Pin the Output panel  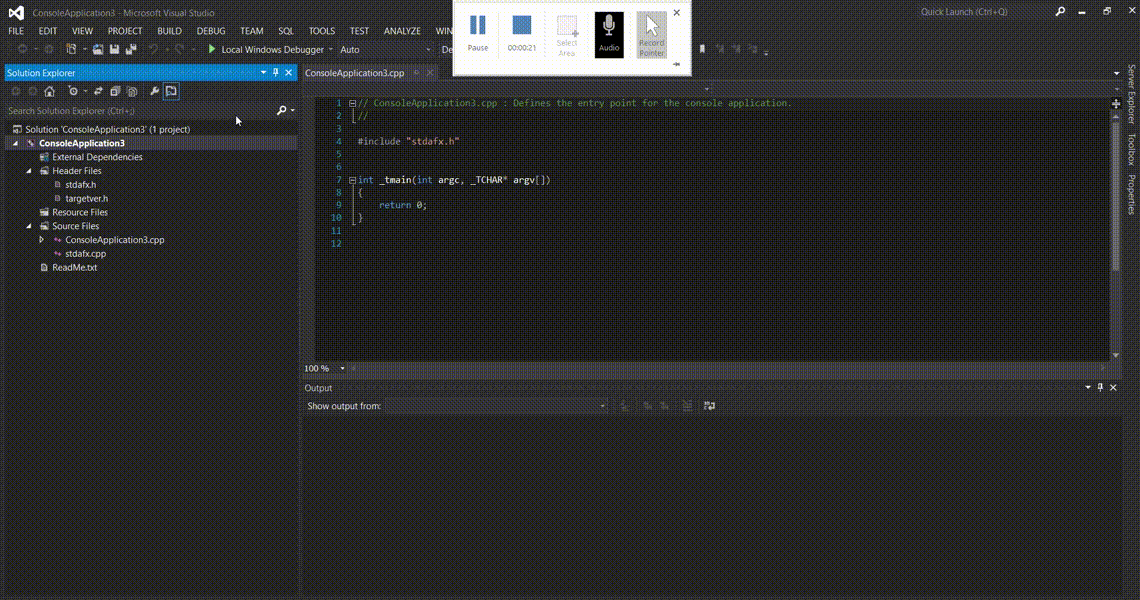tap(1100, 388)
